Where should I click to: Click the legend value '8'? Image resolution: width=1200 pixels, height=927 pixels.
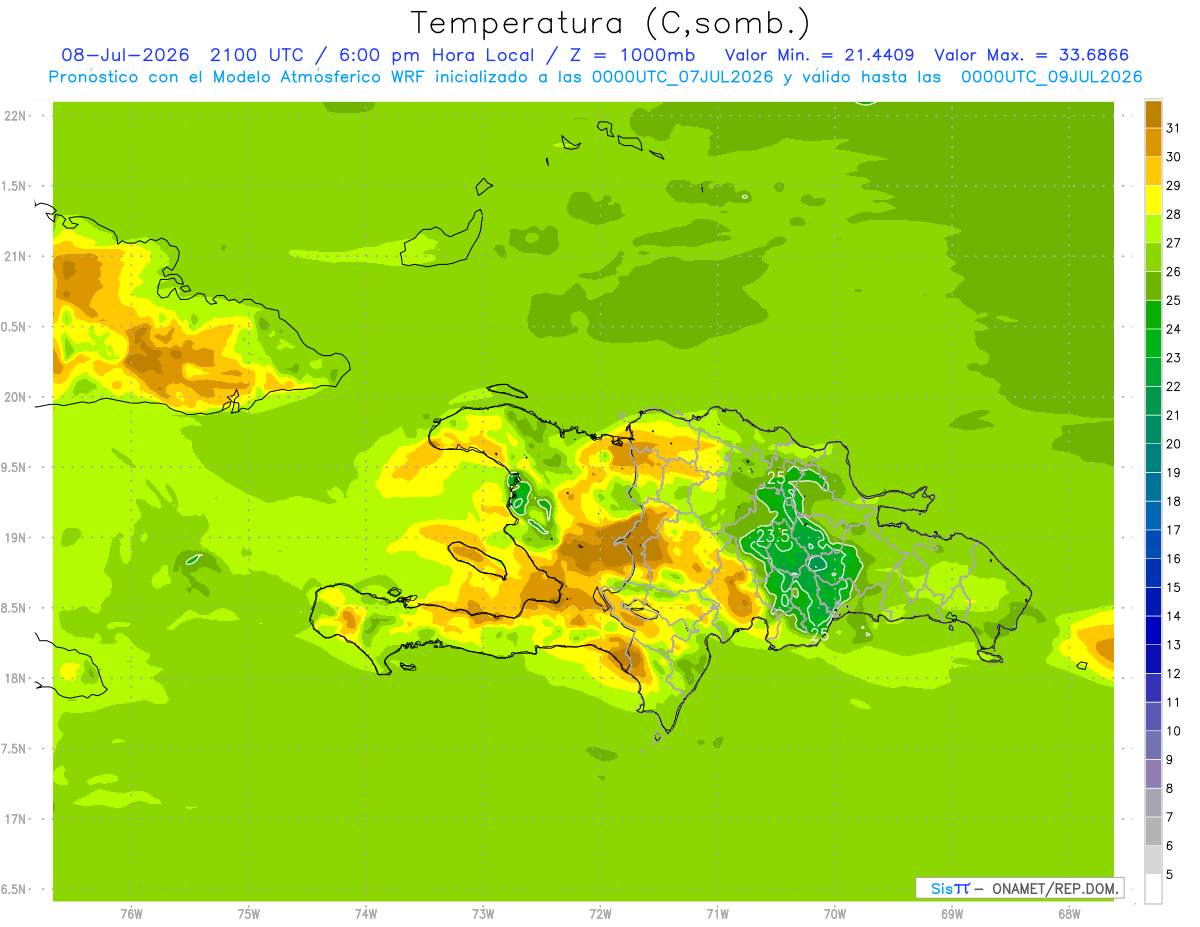[1170, 788]
